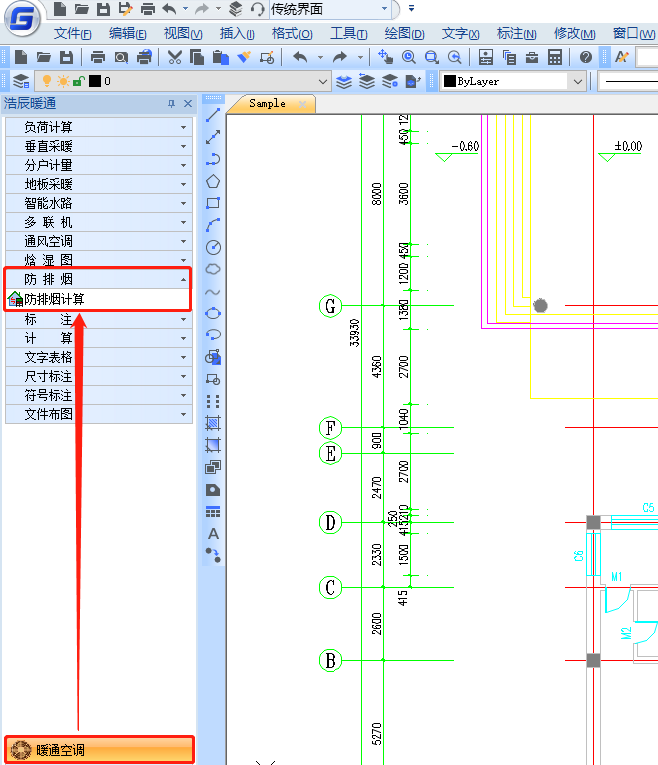This screenshot has width=658, height=765.
Task: Click the Insert Block icon
Action: tap(213, 357)
